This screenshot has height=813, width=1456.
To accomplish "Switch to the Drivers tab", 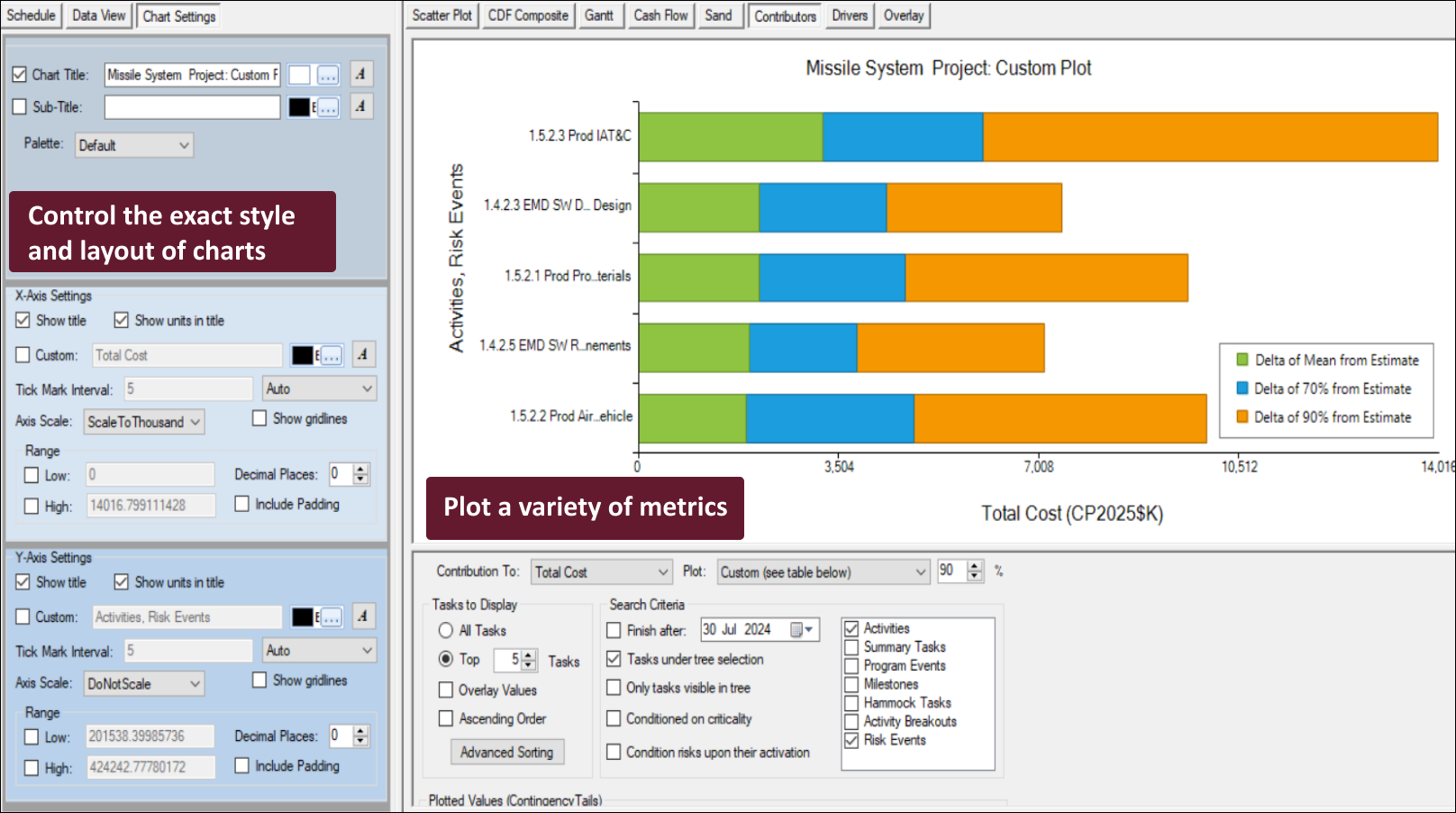I will pos(848,14).
